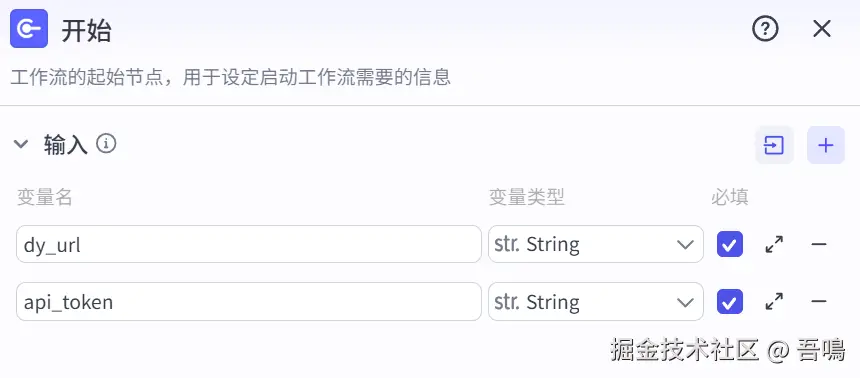This screenshot has width=860, height=378.
Task: Remove the dy_url variable with minus
Action: tap(819, 244)
